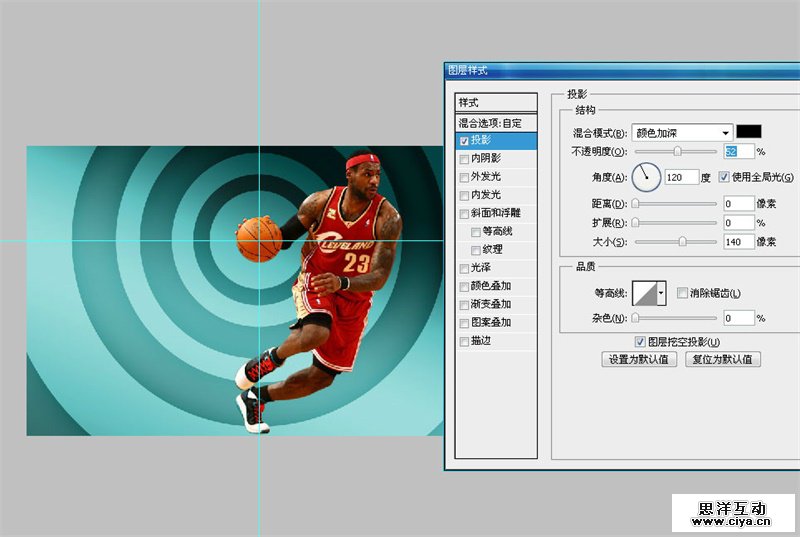Enable the Outer Glow (外发光) checkbox

464,177
